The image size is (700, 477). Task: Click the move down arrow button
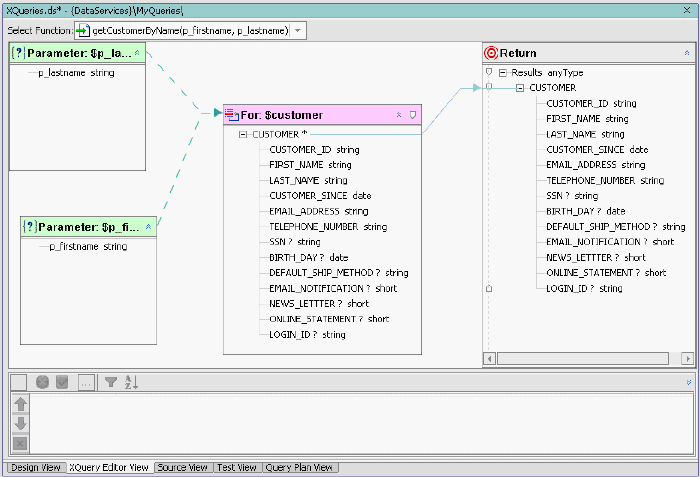click(x=21, y=423)
